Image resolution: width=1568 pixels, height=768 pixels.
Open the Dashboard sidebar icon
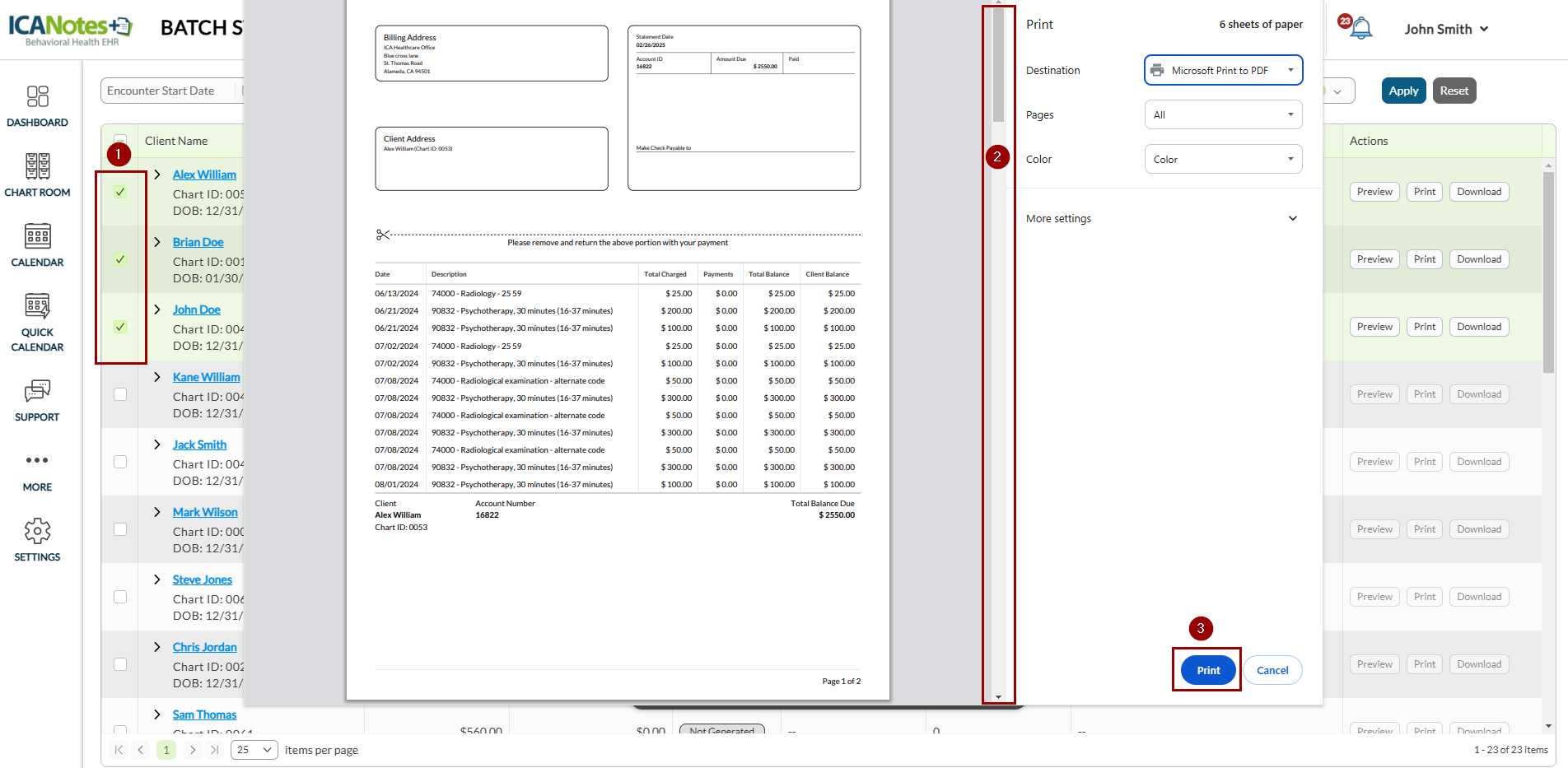pos(37,97)
